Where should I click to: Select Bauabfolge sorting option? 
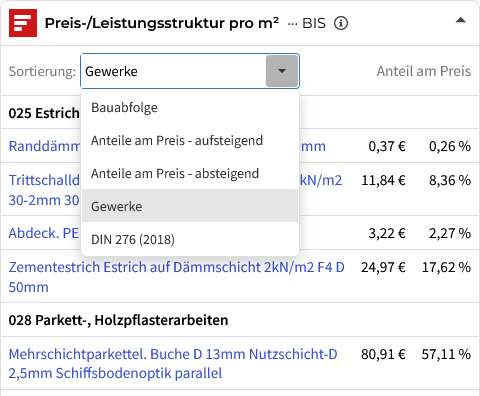click(190, 107)
